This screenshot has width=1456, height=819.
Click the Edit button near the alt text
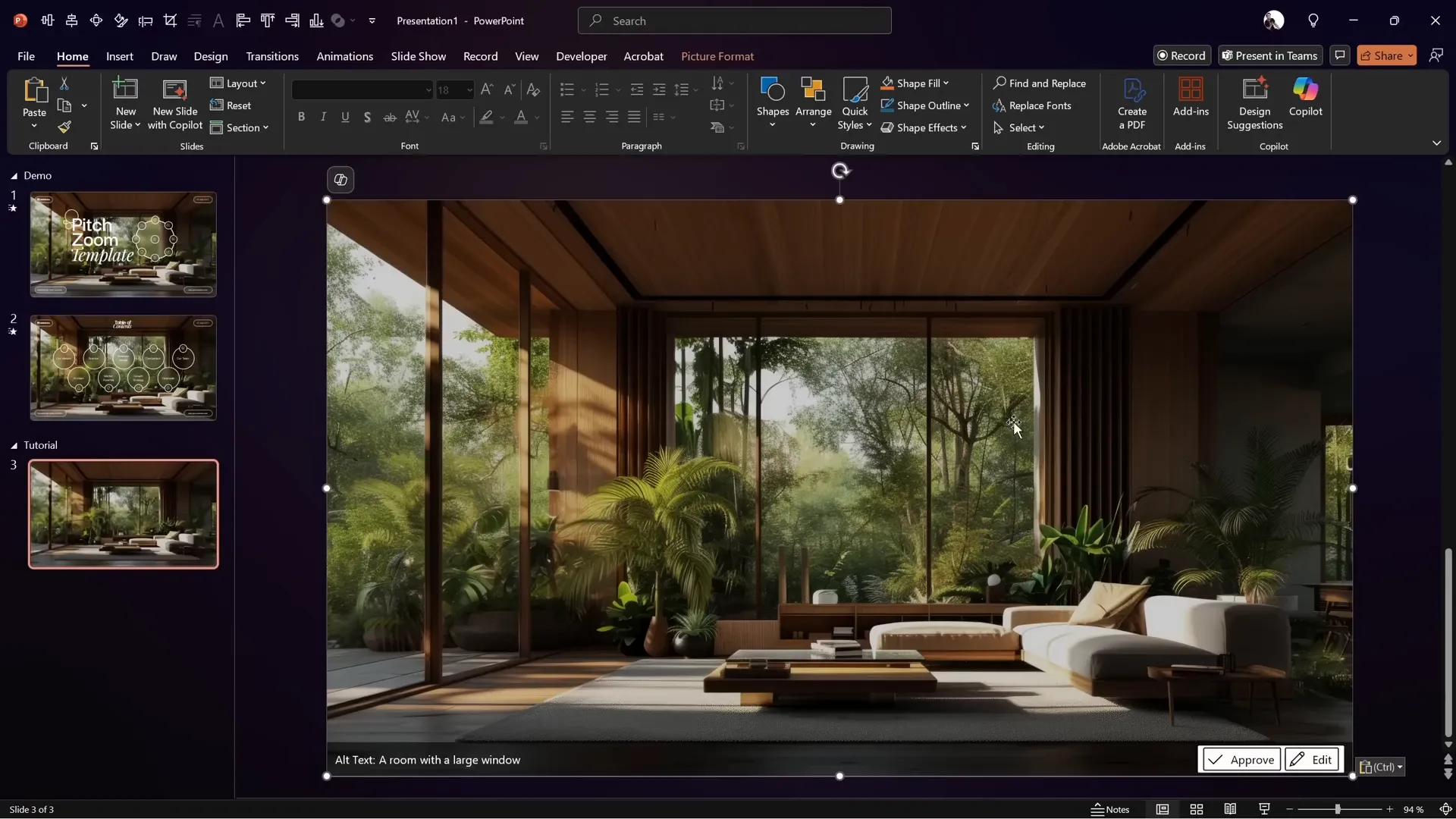coord(1313,759)
